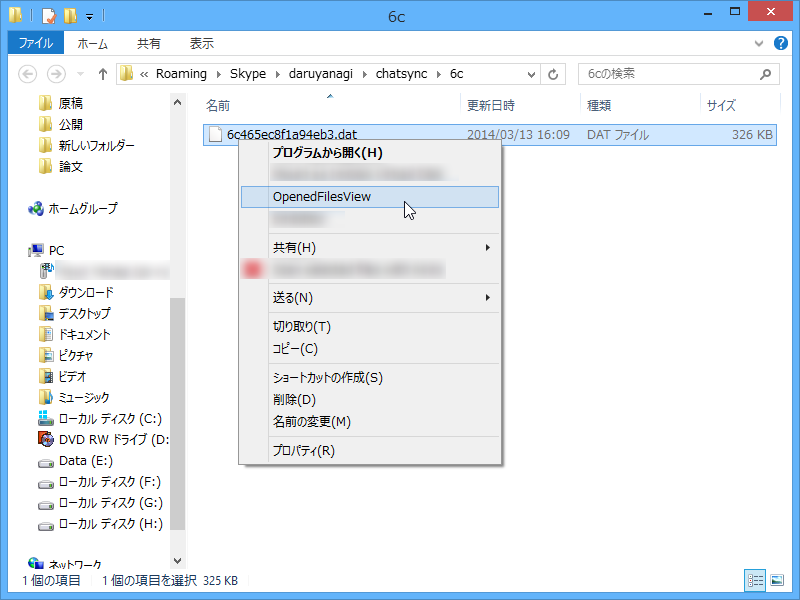The height and width of the screenshot is (600, 800).
Task: Open ミュージック in navigation pane
Action: 84,397
